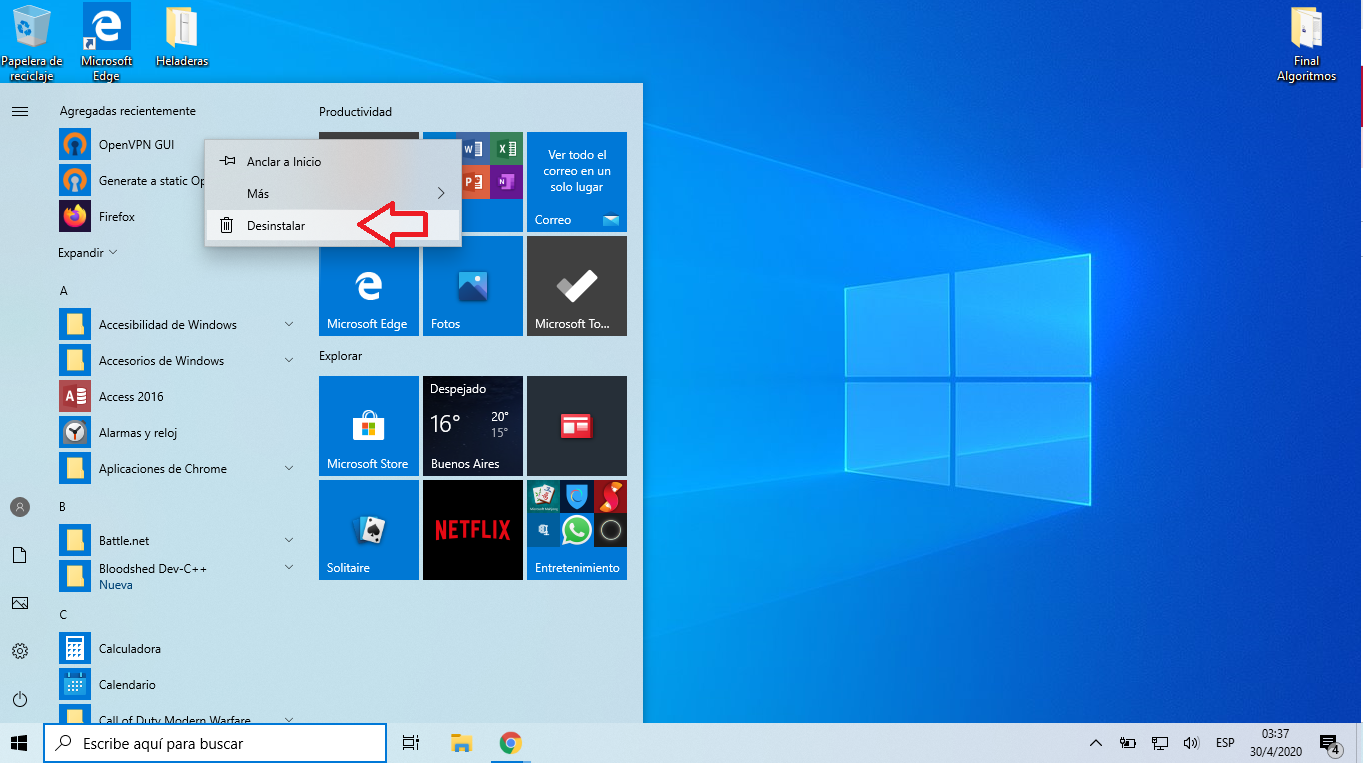Screen dimensions: 1363x763
Task: Open the Microsoft Store tile
Action: click(x=369, y=426)
